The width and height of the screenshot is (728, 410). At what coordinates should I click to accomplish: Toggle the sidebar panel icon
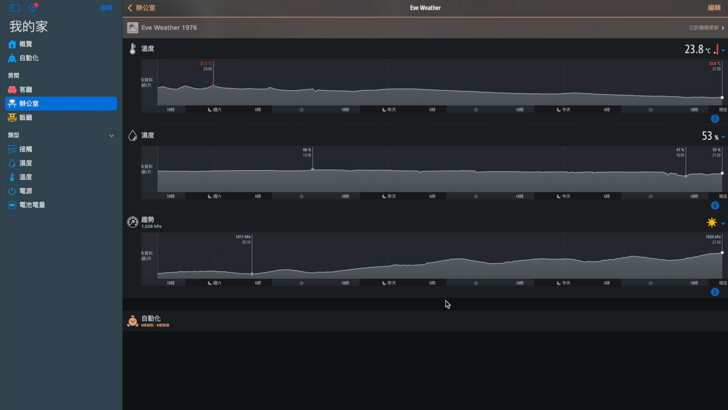(x=15, y=8)
